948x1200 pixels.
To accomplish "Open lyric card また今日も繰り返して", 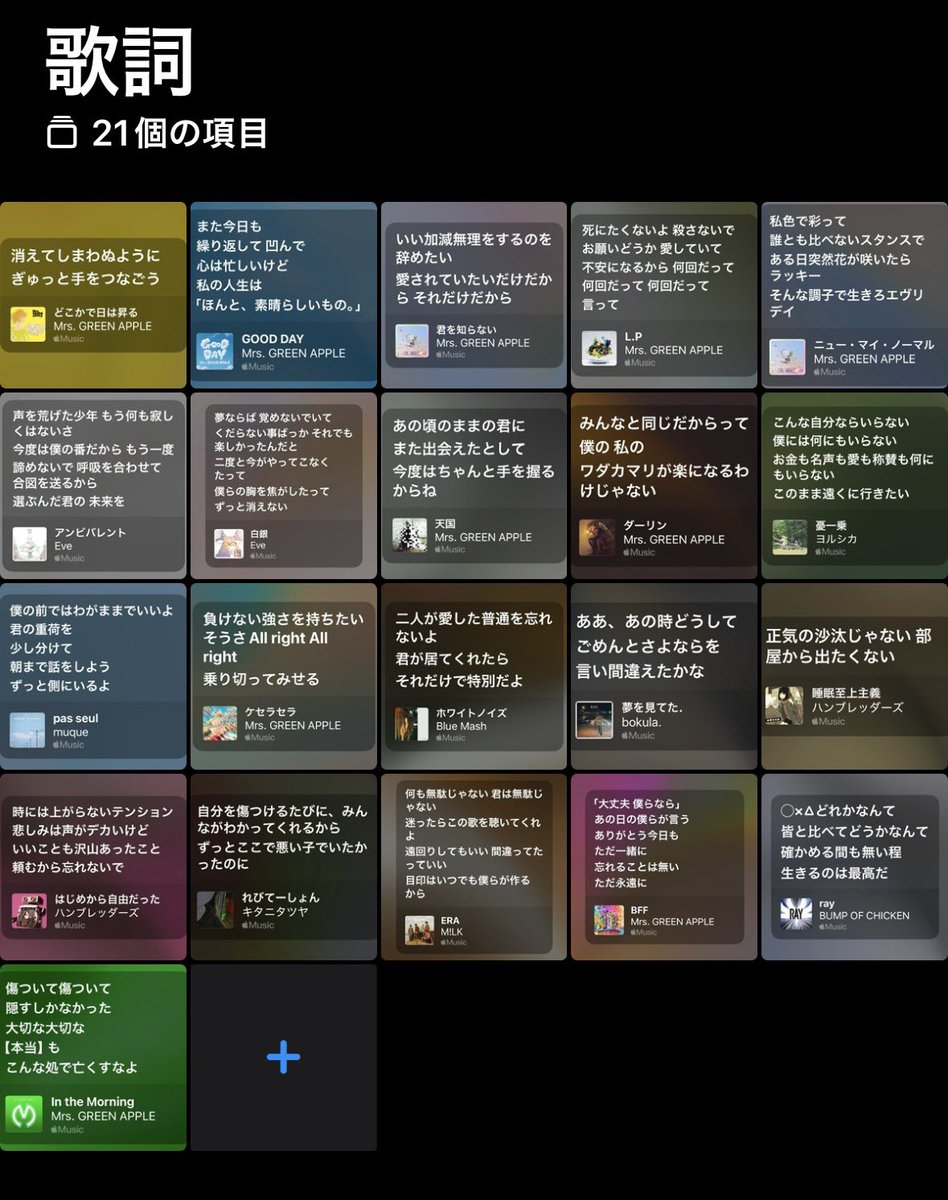I will 284,295.
